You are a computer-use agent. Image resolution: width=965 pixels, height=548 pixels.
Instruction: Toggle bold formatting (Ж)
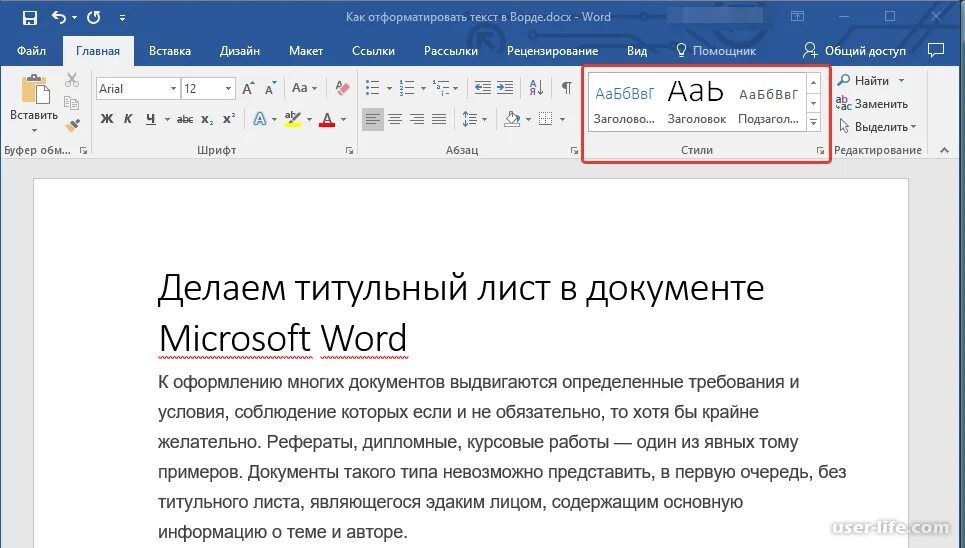point(107,119)
